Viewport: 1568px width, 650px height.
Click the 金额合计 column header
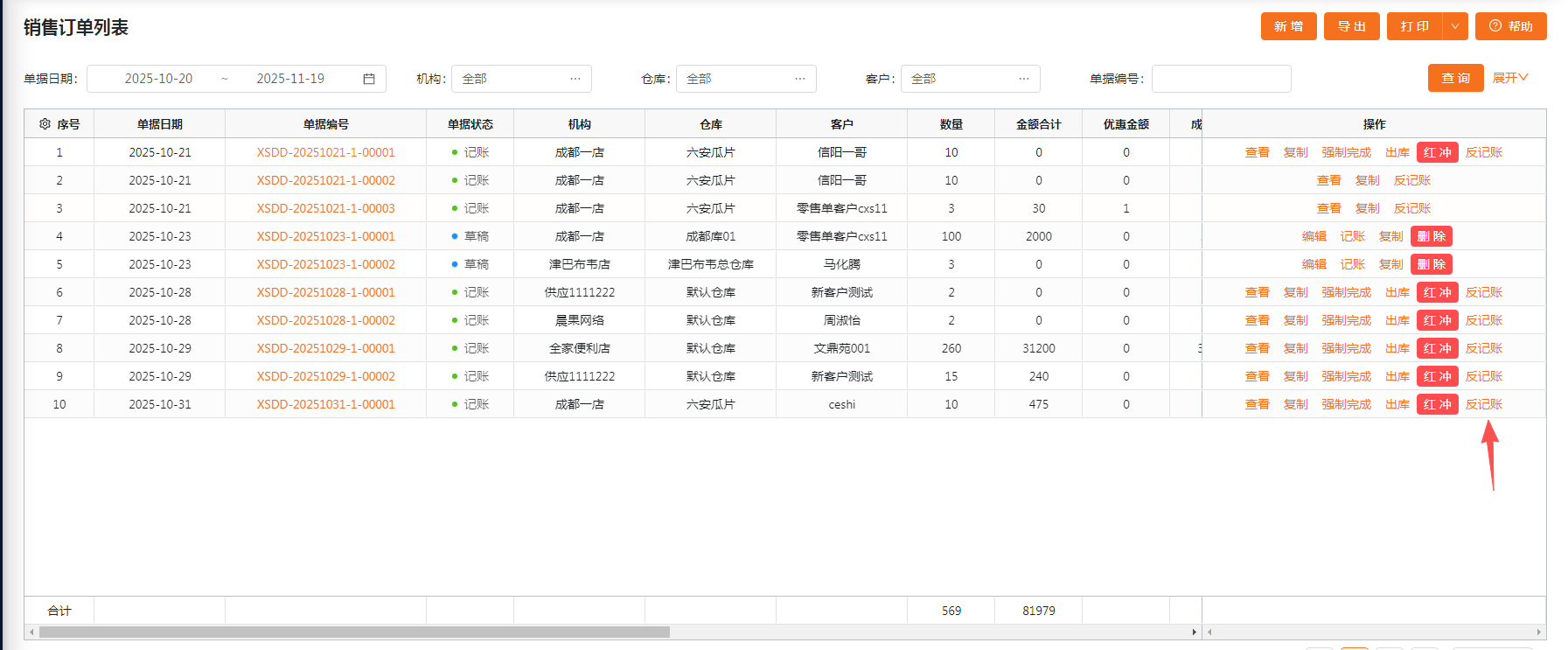point(1039,124)
